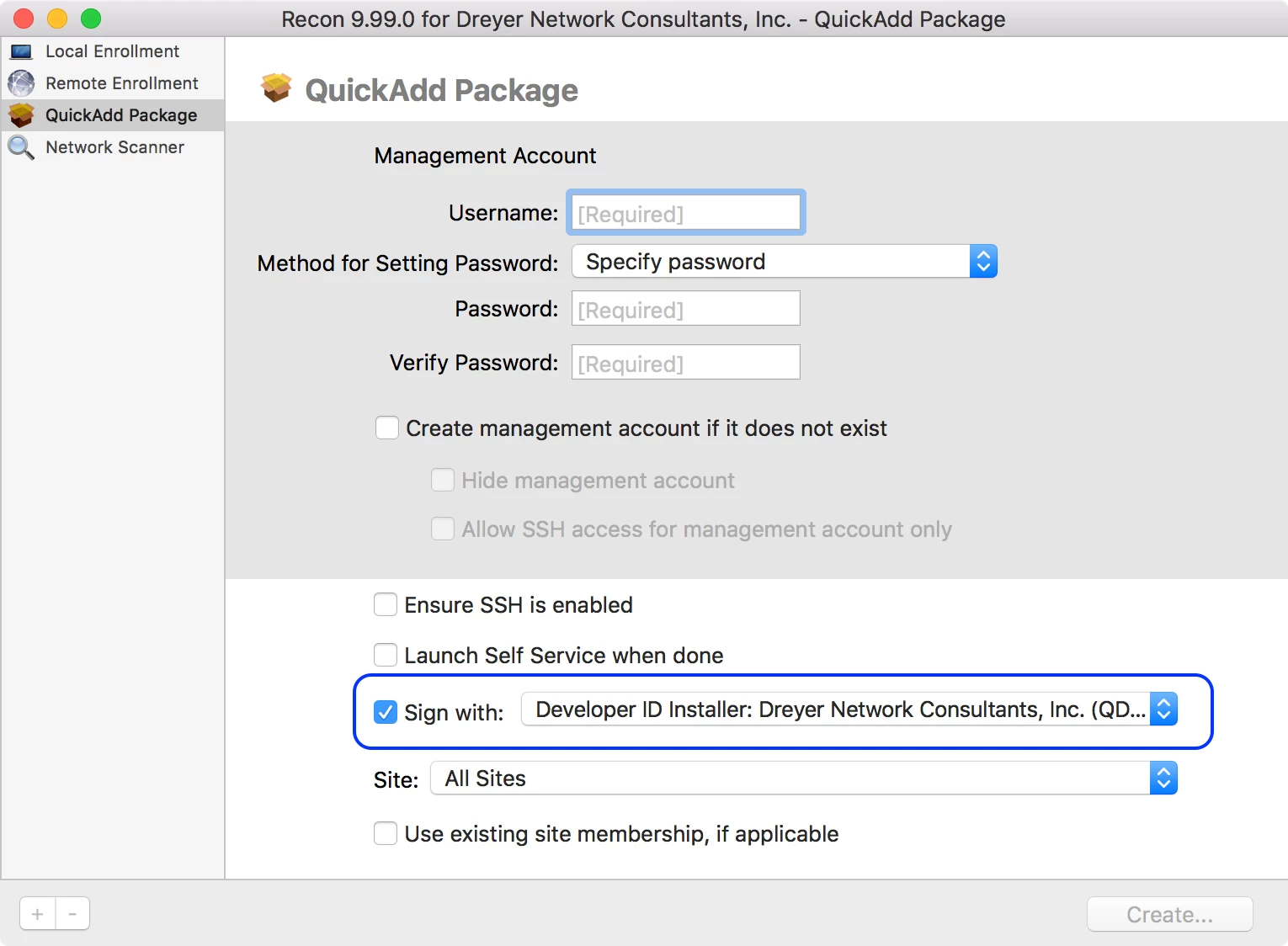Select QuickAdd Package in the sidebar

[113, 115]
